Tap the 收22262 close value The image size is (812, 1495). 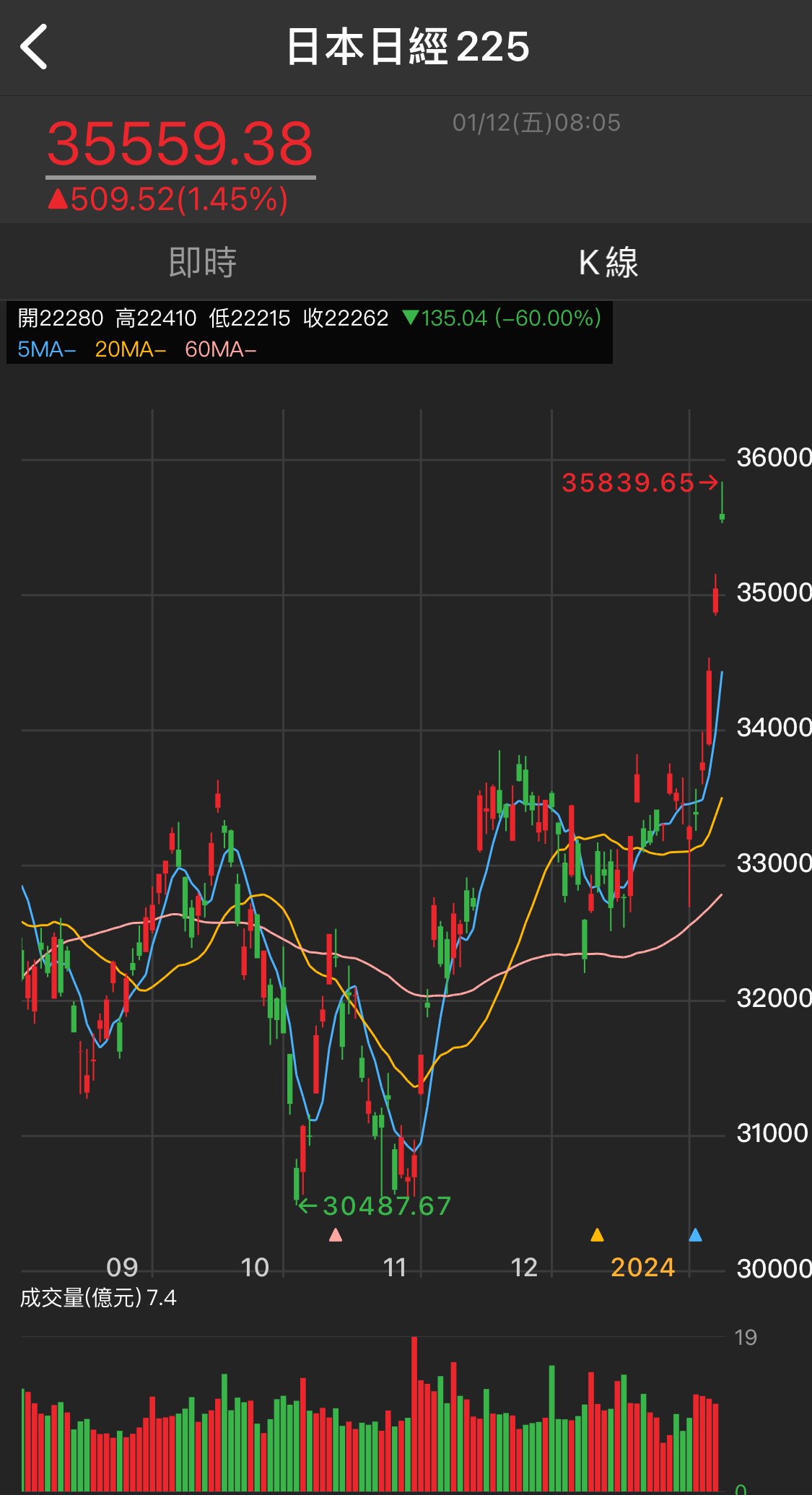click(x=346, y=318)
